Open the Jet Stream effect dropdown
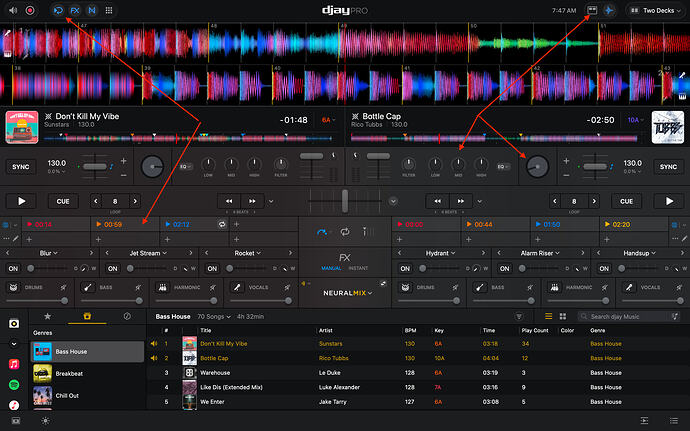This screenshot has height=431, width=690. 148,253
